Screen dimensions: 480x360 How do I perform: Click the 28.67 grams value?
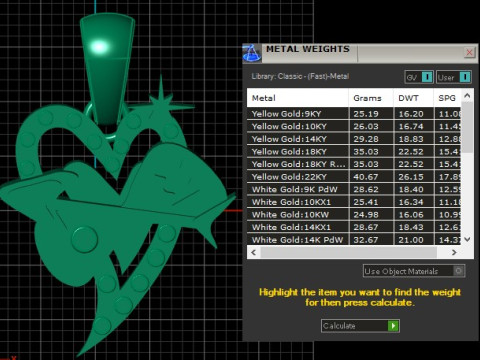tap(366, 227)
